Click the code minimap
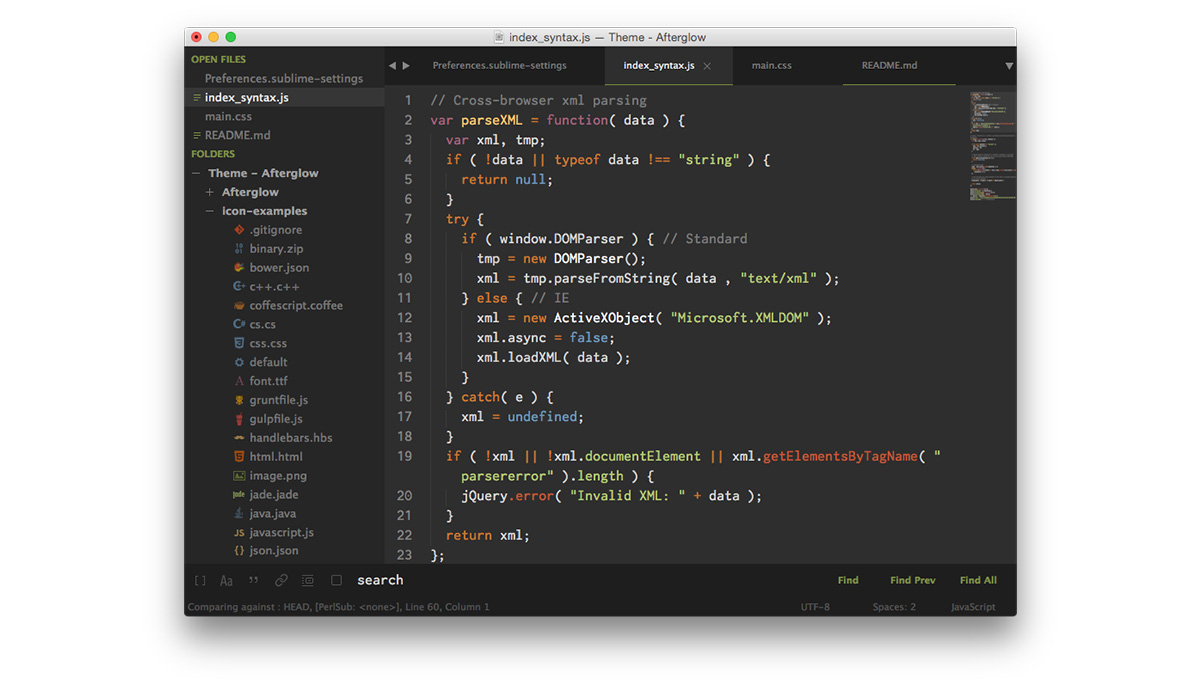This screenshot has height=680, width=1200. tap(993, 147)
